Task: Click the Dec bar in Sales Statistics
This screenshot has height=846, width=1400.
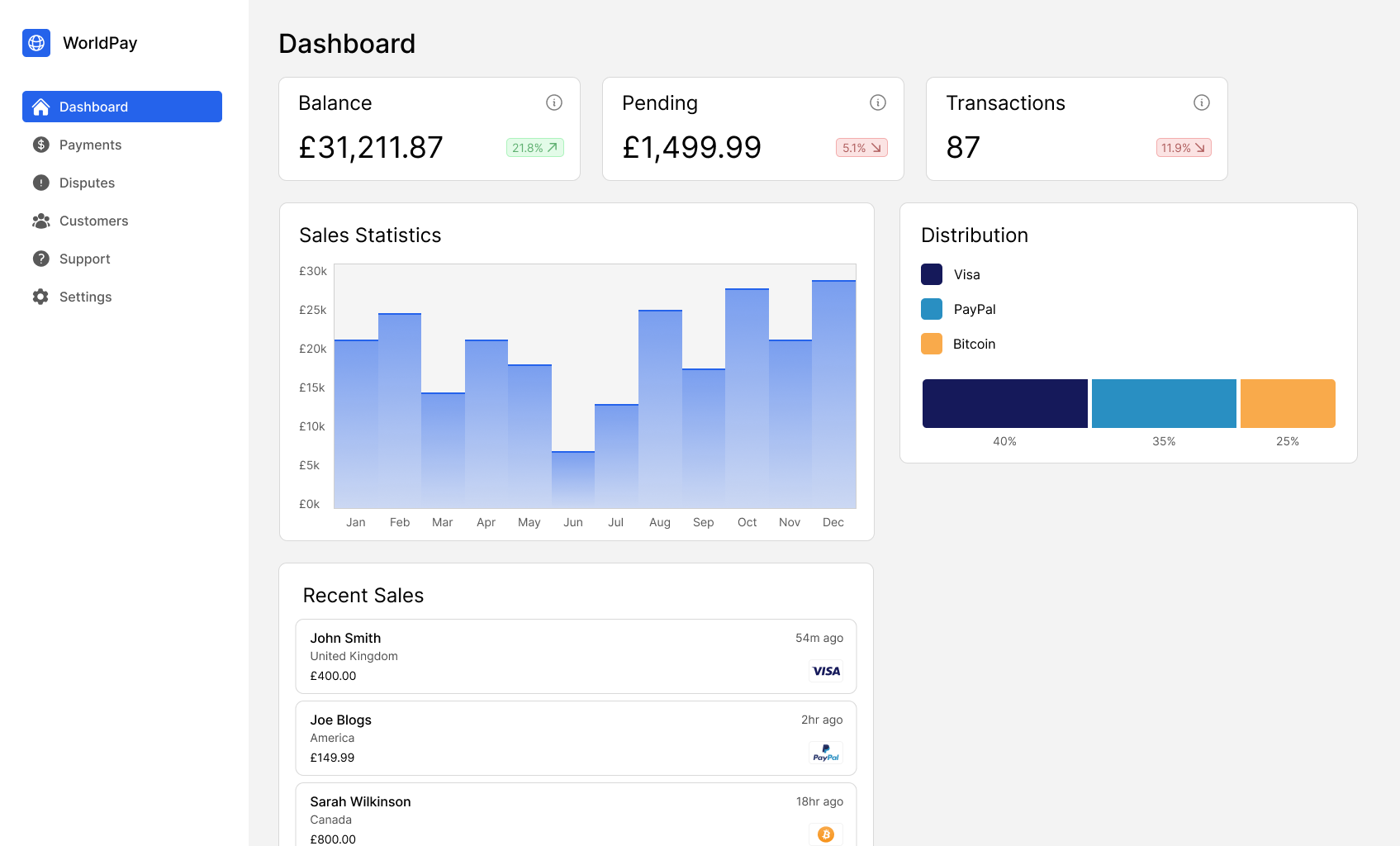Action: coord(833,394)
